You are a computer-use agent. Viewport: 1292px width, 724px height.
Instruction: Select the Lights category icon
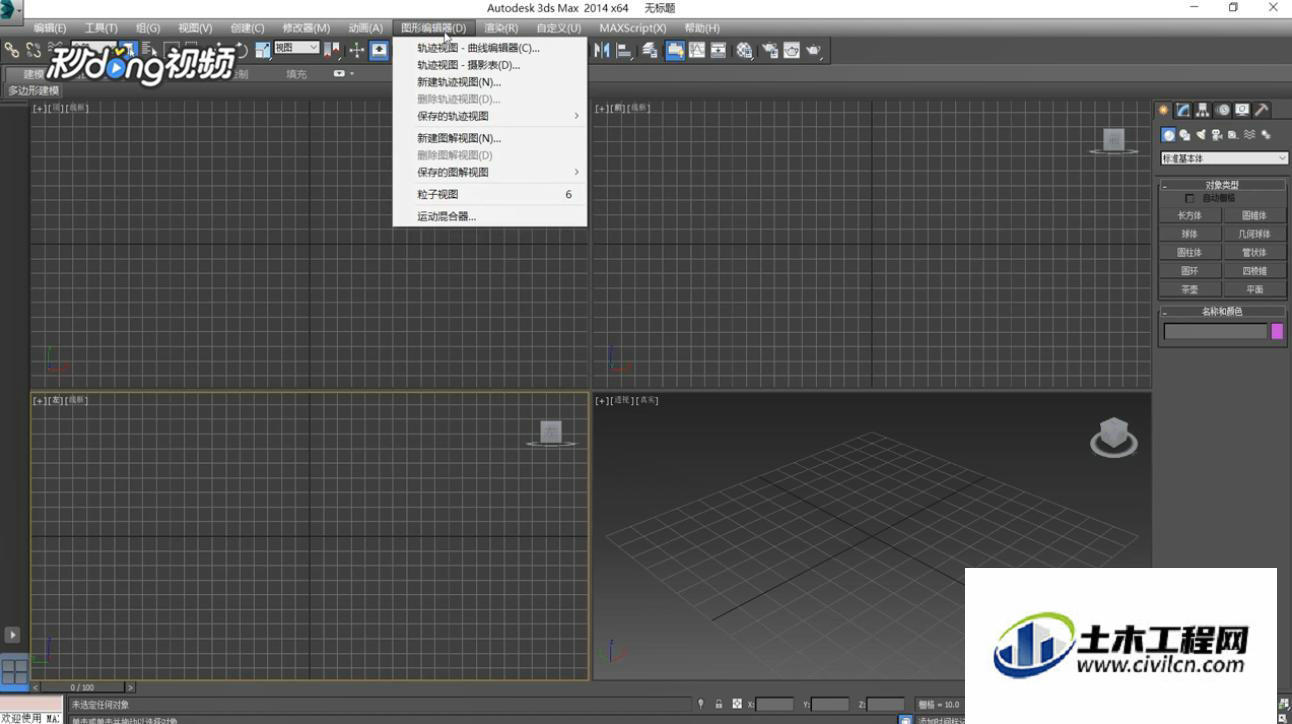[x=1201, y=134]
